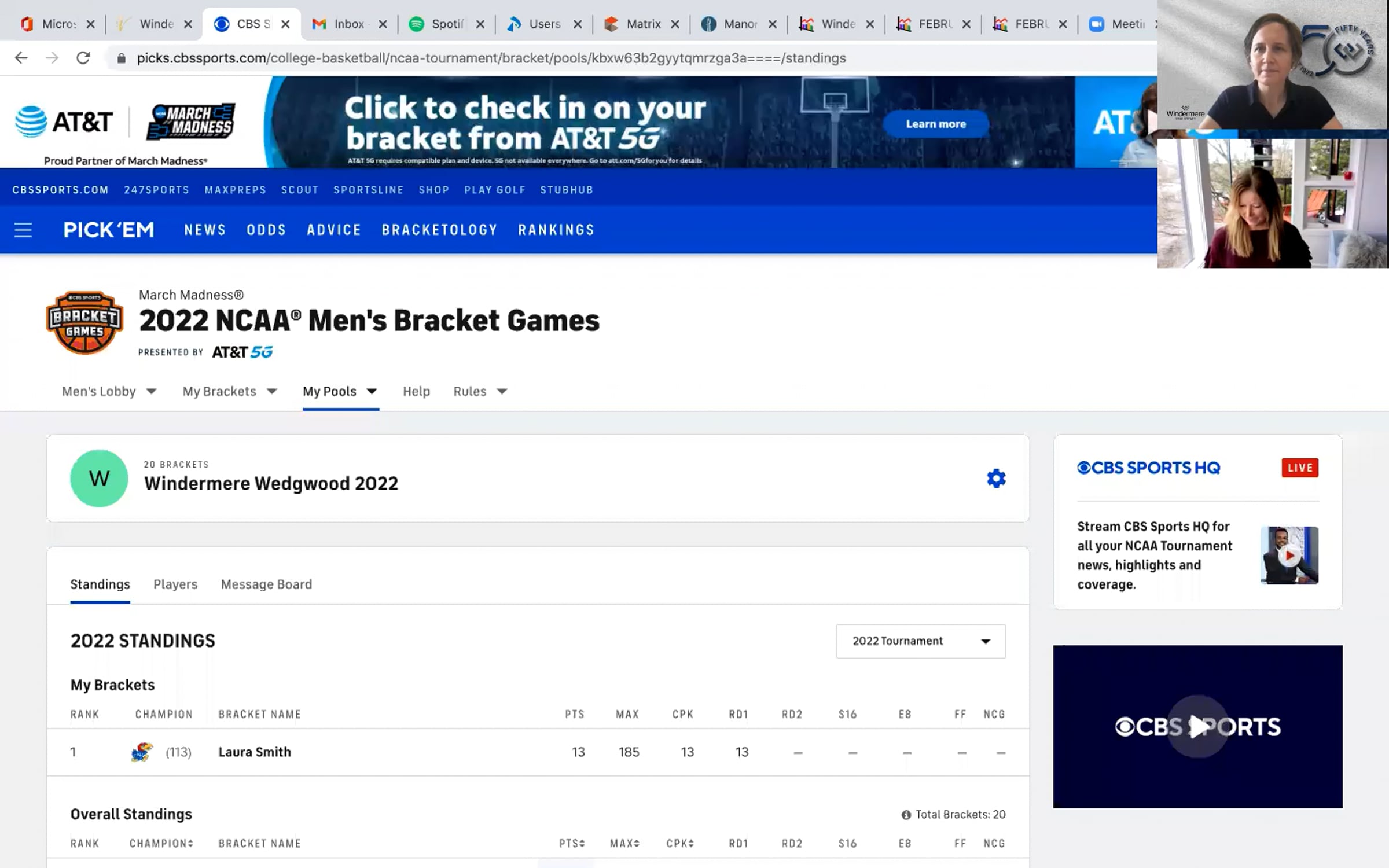Click the browser back arrow
The width and height of the screenshot is (1389, 868).
[x=21, y=58]
